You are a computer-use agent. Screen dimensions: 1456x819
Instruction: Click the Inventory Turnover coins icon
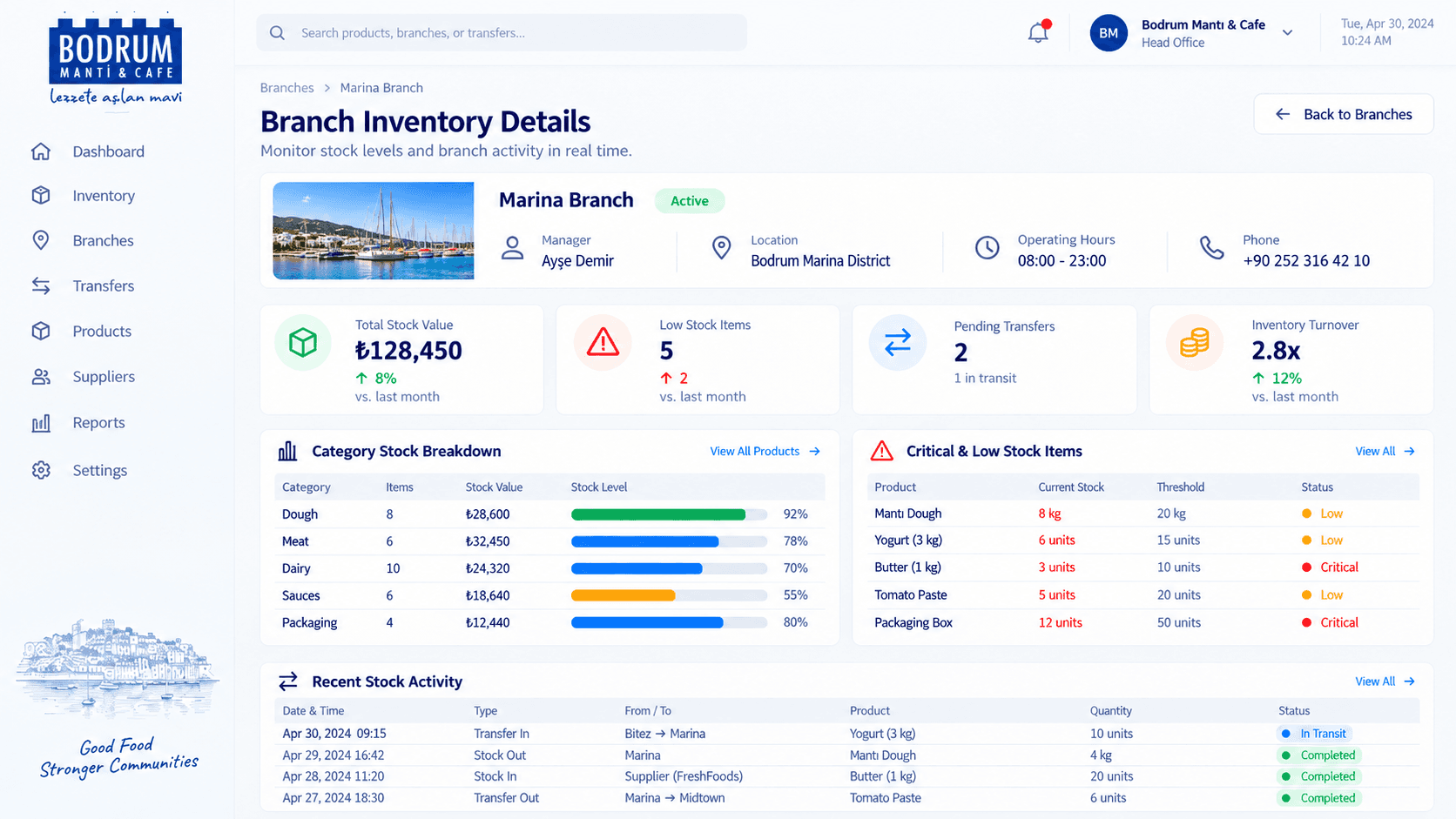[1195, 343]
